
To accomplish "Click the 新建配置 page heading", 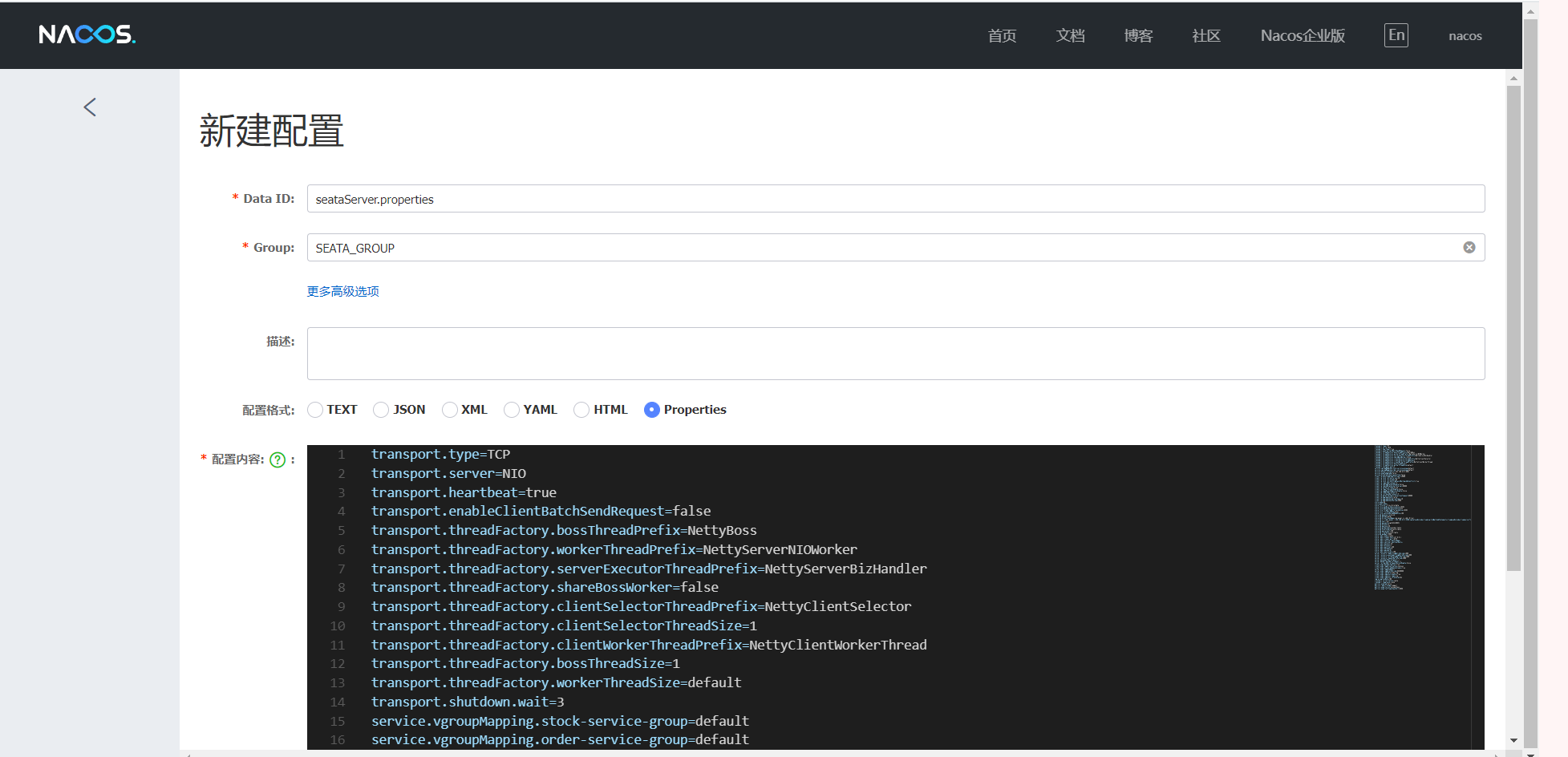I will (x=272, y=131).
